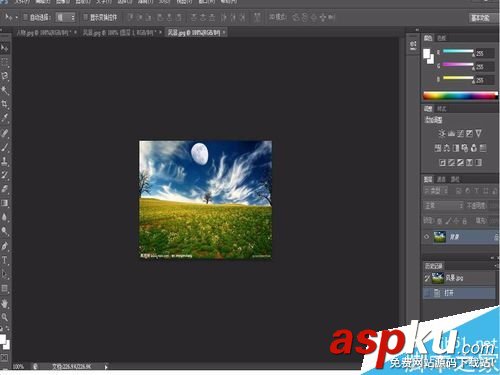Screen dimensions: 500x375
Task: Set history brush source for 风景.jpg snapshot
Action: [427, 278]
